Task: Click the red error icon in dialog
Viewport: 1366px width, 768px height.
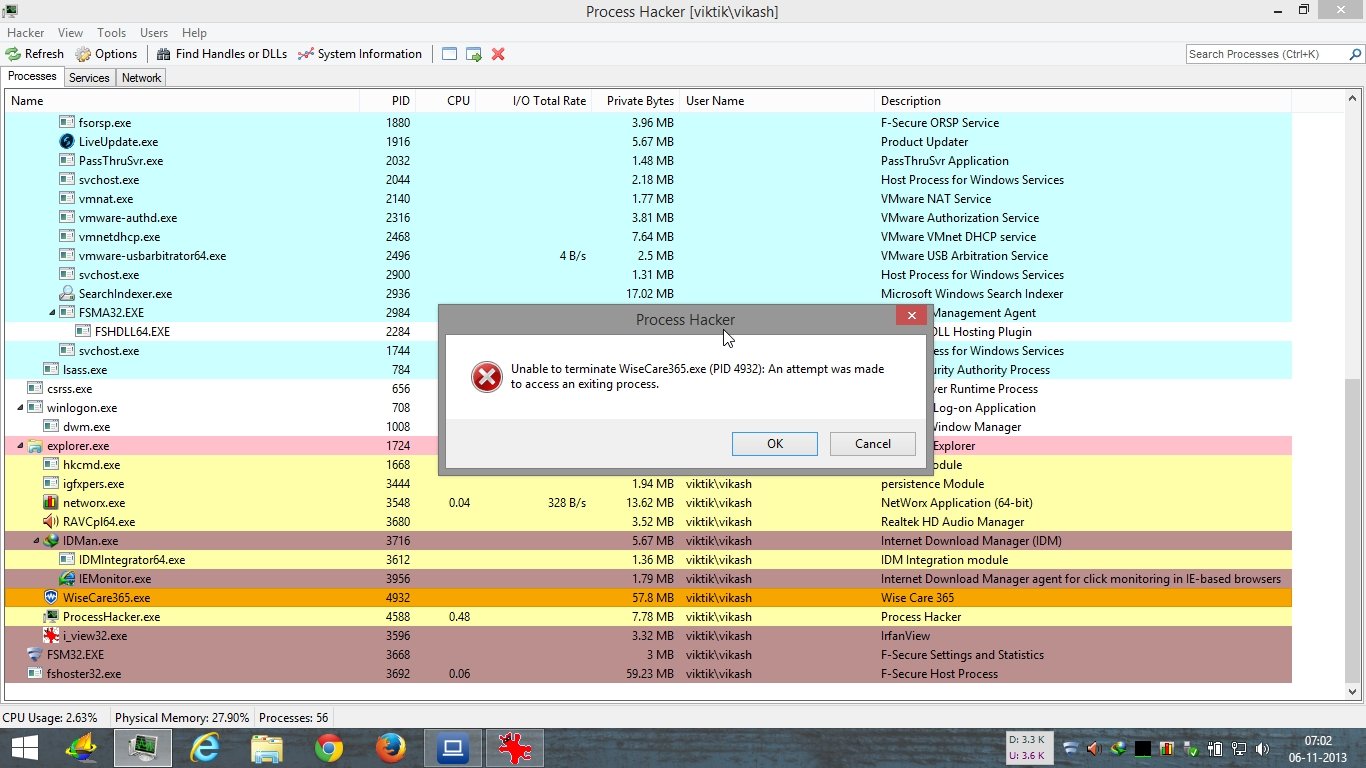Action: (487, 377)
